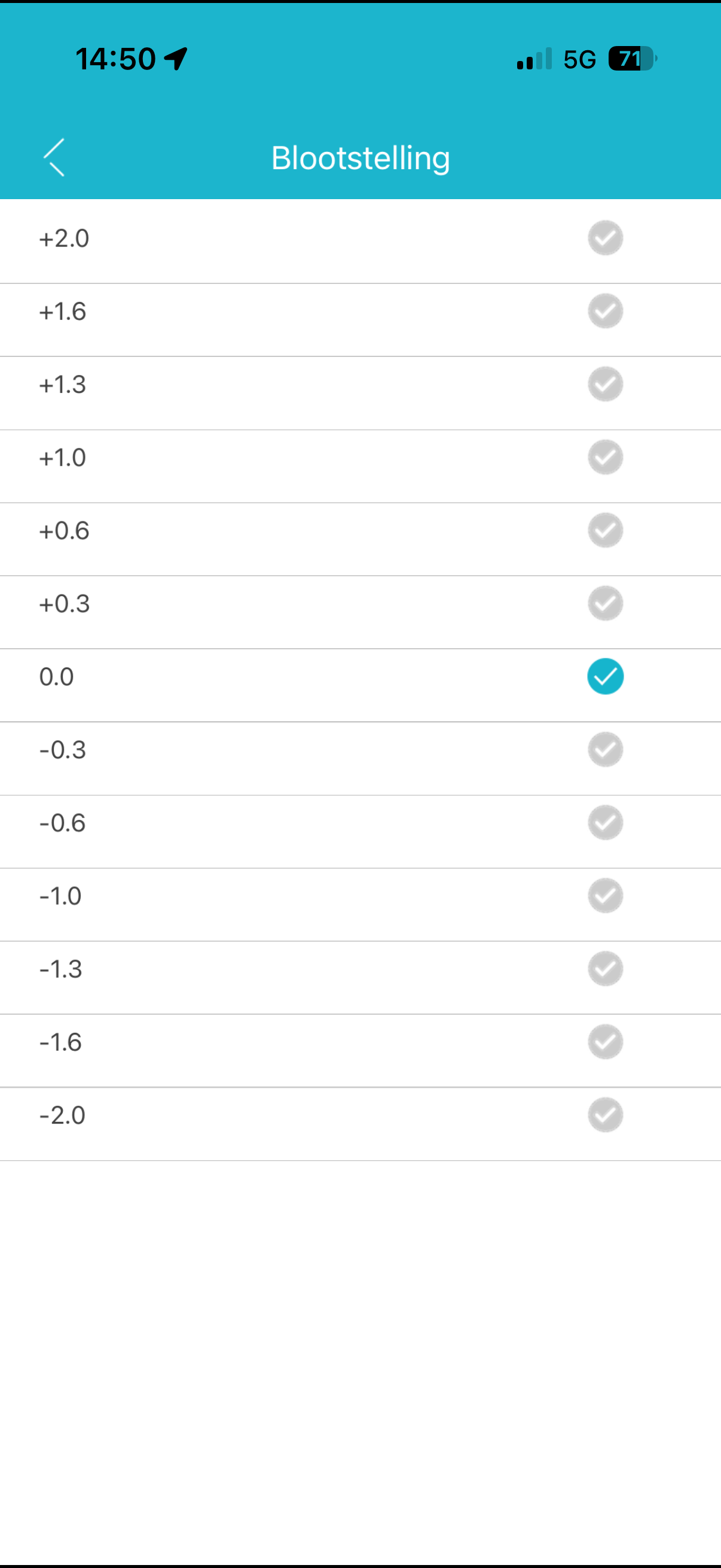Set exposure to +0.3

click(x=64, y=604)
